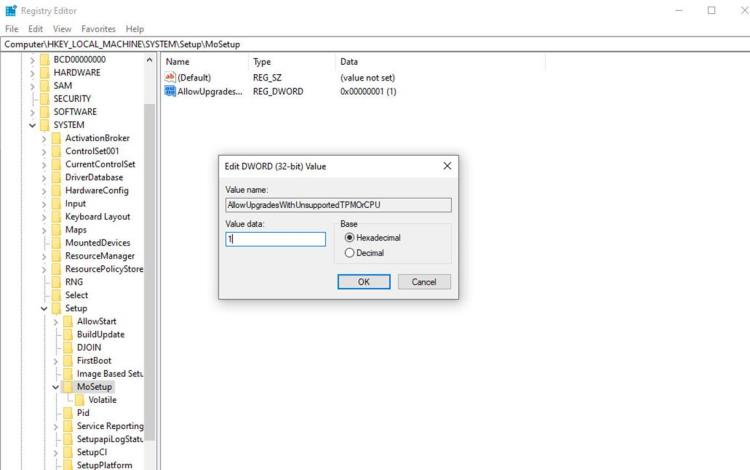Close the Edit DWORD dialog with X
Image resolution: width=750 pixels, height=470 pixels.
(x=446, y=166)
